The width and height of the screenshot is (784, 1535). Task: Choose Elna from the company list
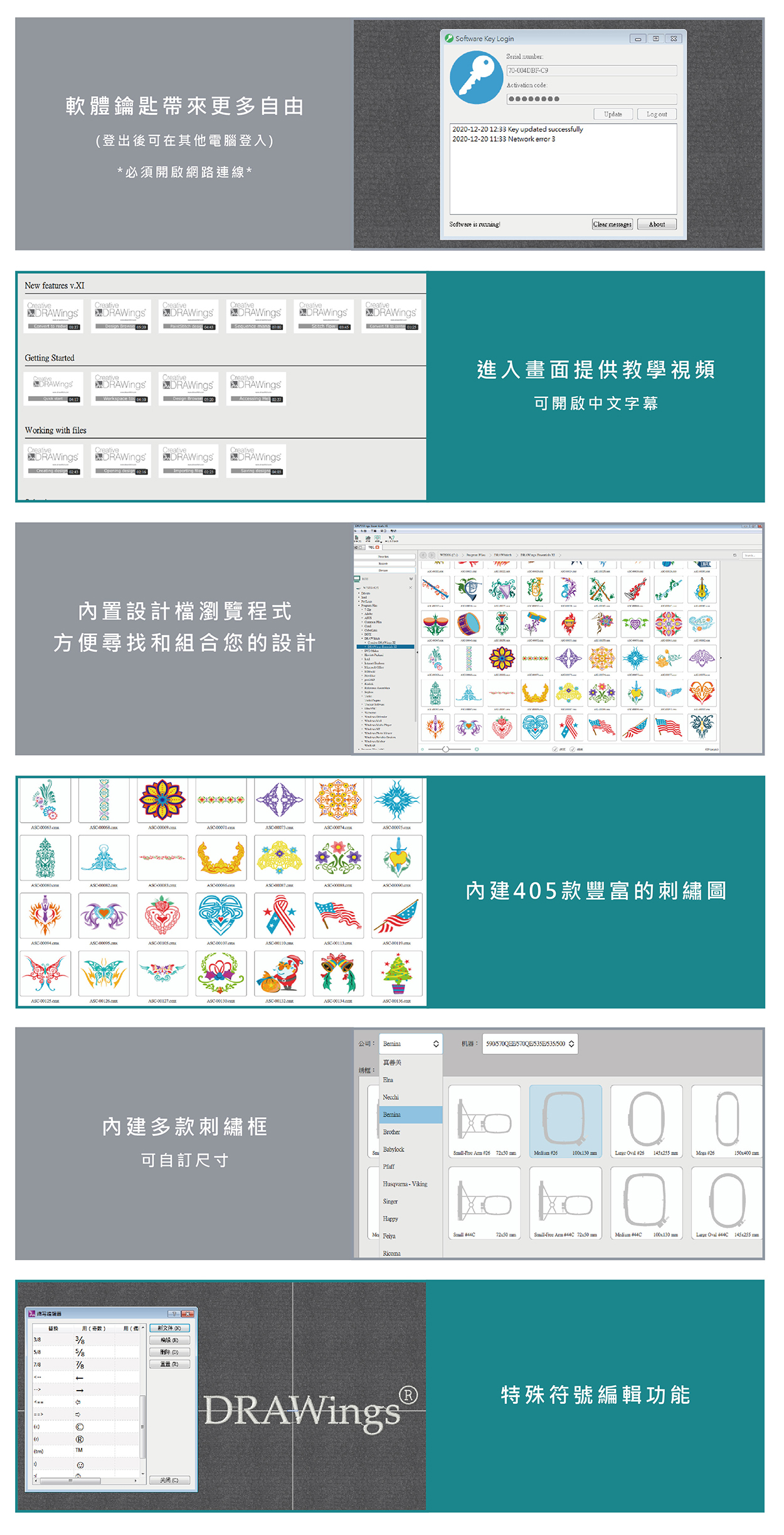(x=411, y=1080)
